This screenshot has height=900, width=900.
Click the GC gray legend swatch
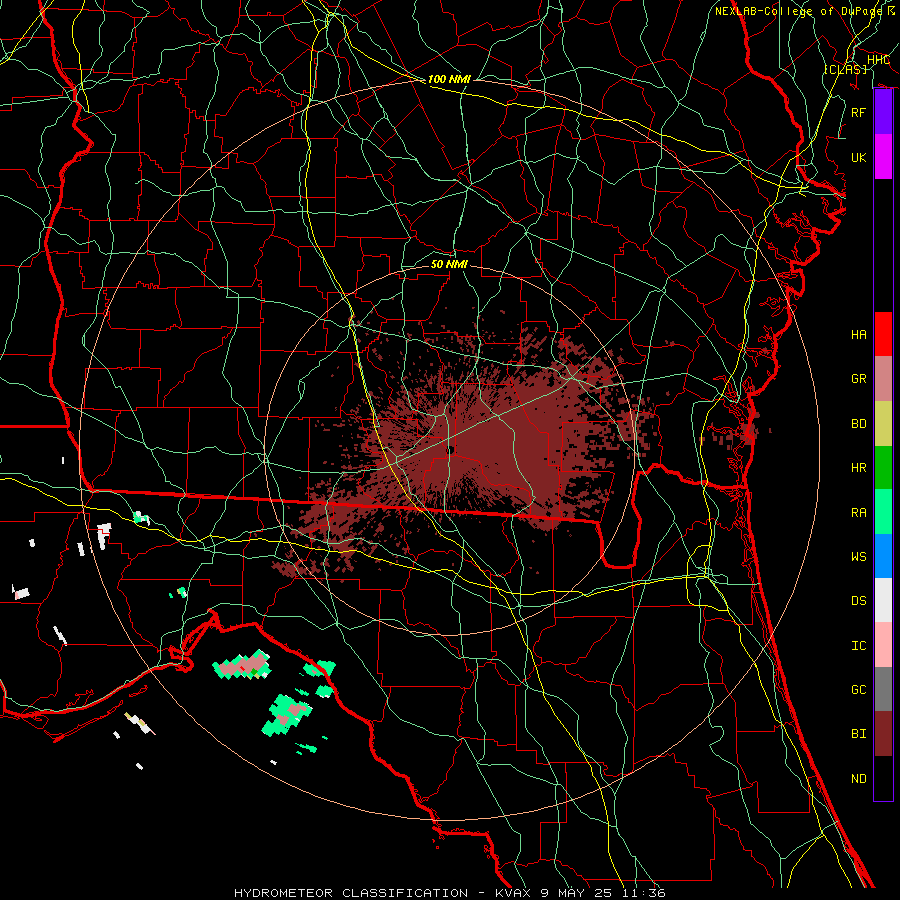pos(883,689)
